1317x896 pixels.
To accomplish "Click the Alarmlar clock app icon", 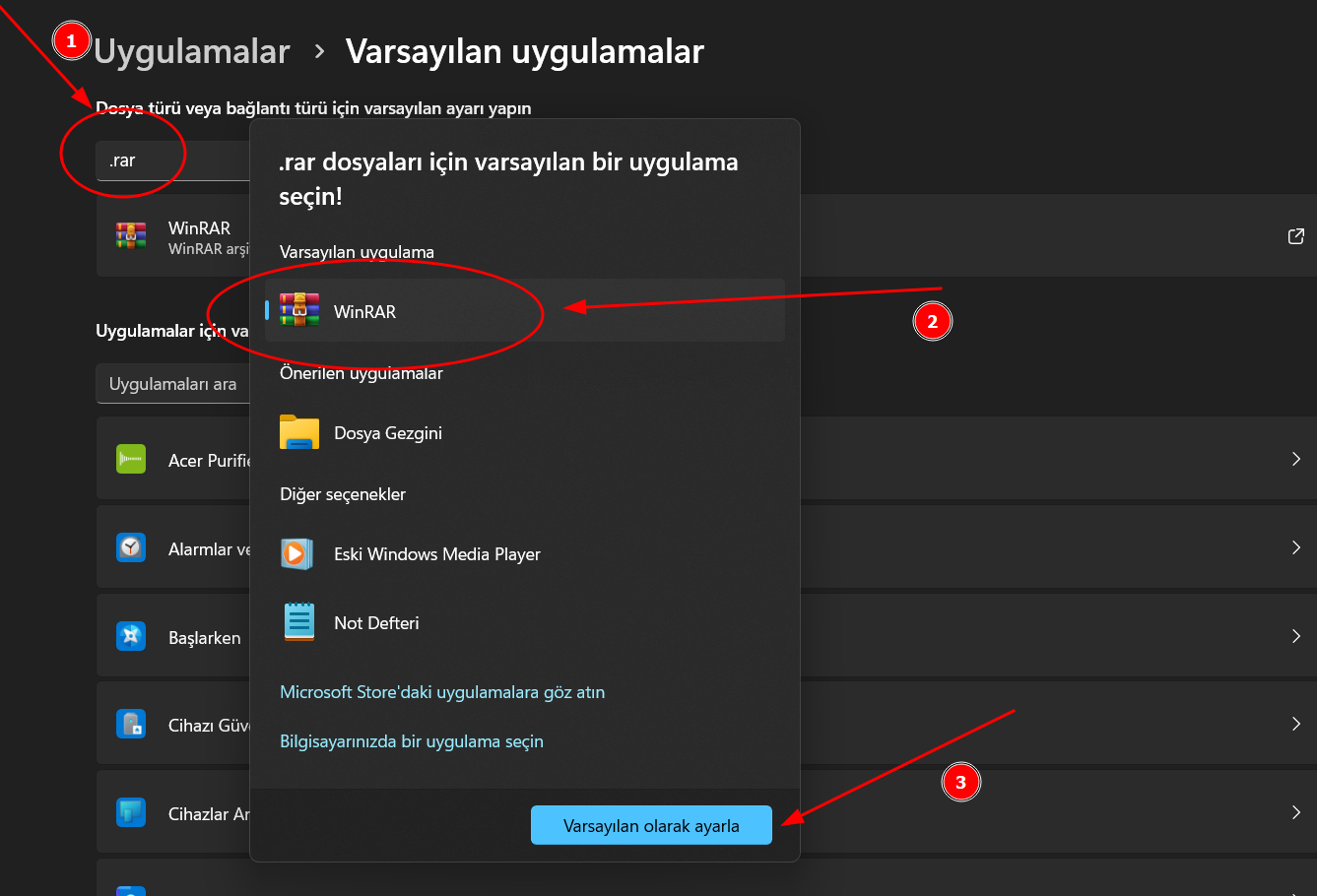I will (131, 547).
